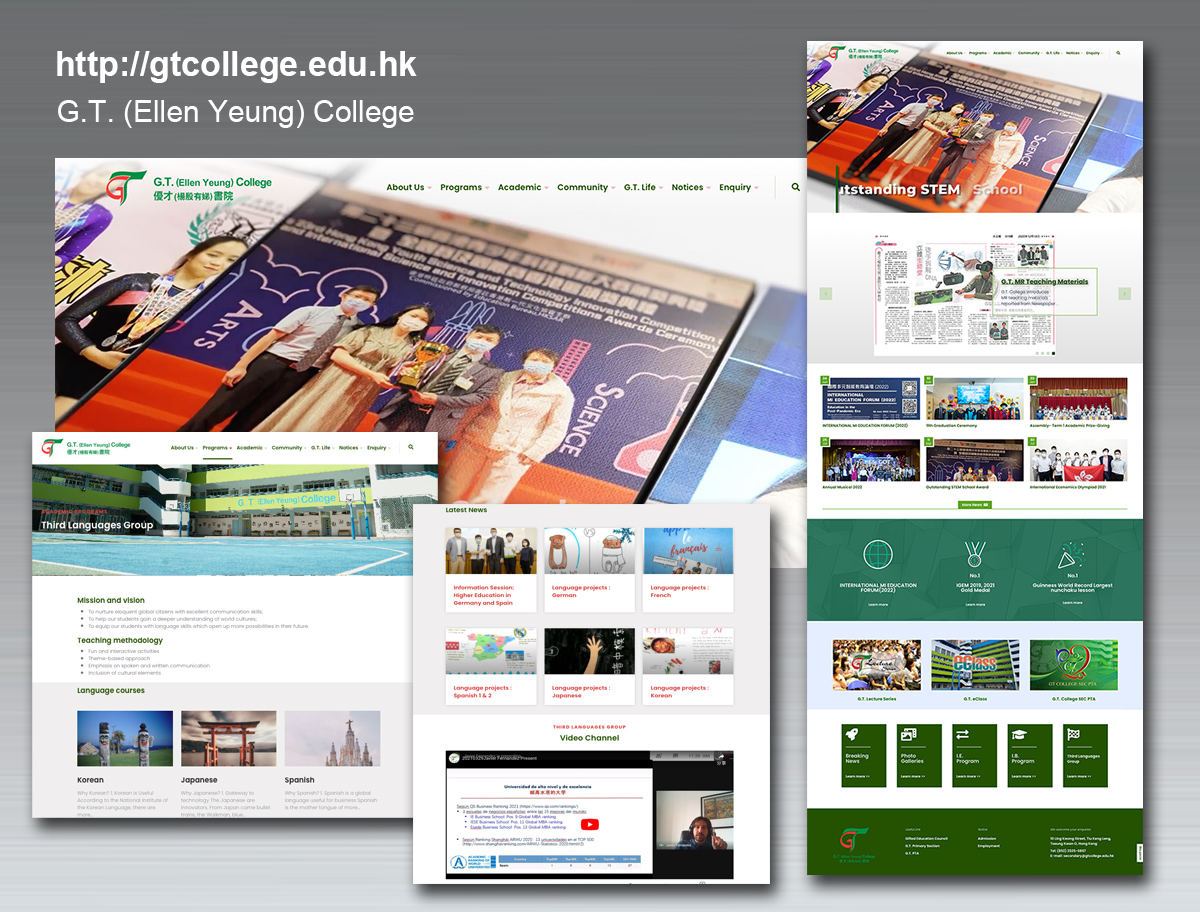Click Video Channel heading

589,738
